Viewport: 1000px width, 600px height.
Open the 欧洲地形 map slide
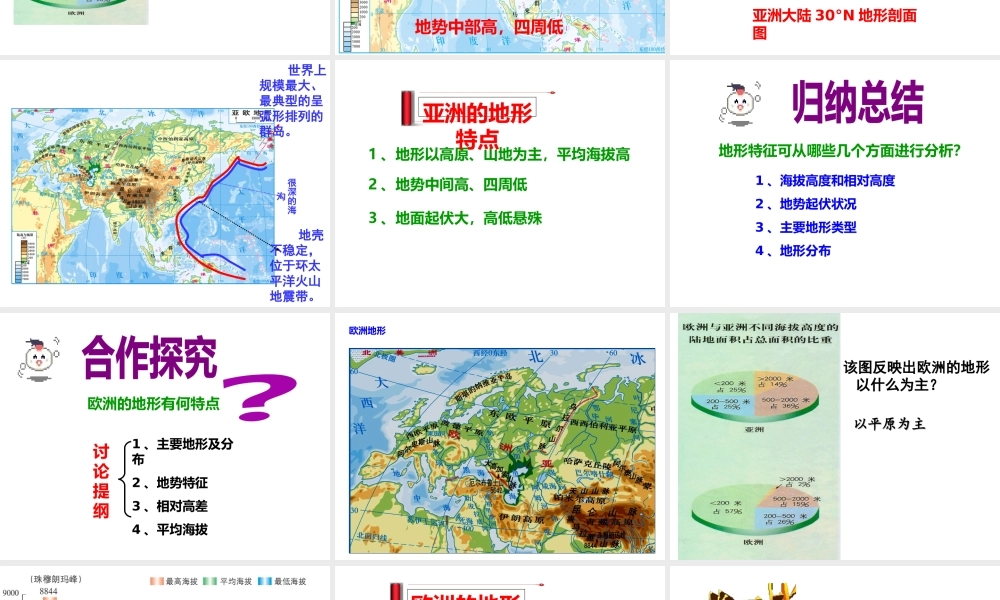[499, 436]
